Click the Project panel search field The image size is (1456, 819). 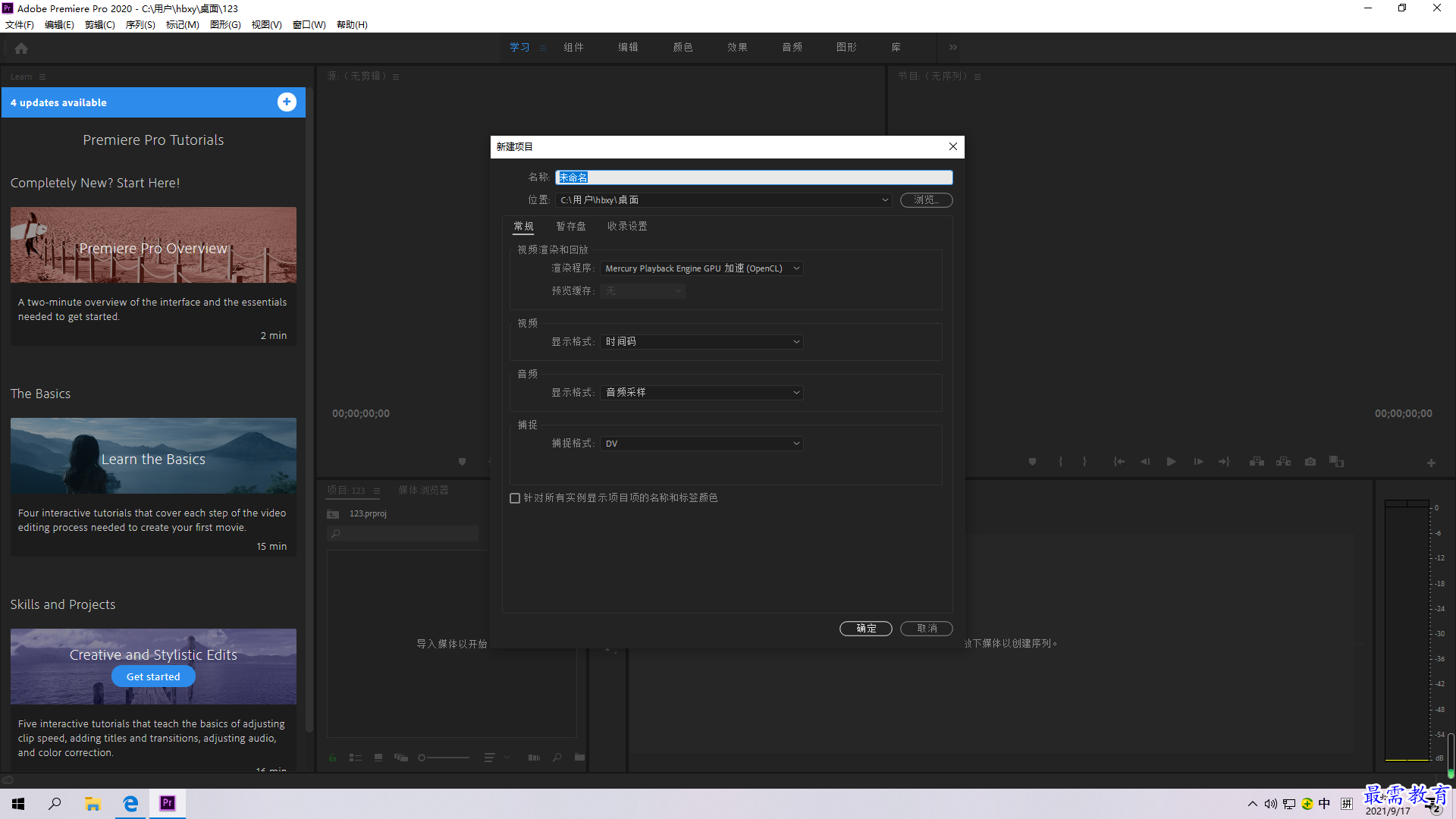click(x=403, y=534)
